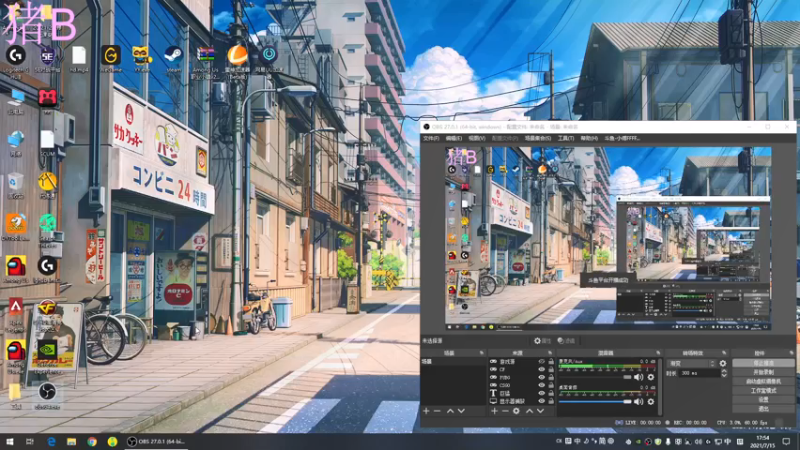Add a new scene with the plus icon
800x450 pixels.
pyautogui.click(x=426, y=411)
